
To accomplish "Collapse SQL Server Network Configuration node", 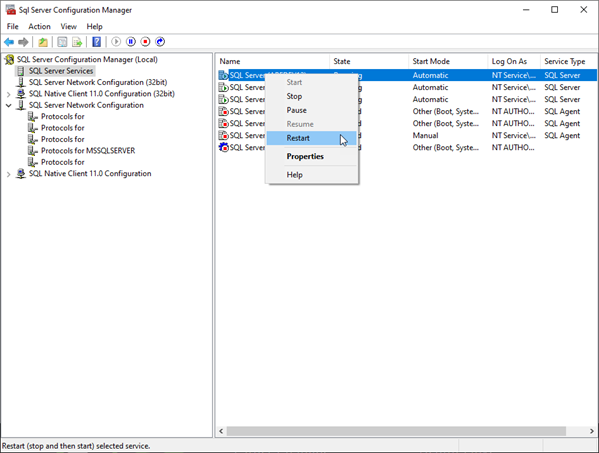I will click(8, 105).
